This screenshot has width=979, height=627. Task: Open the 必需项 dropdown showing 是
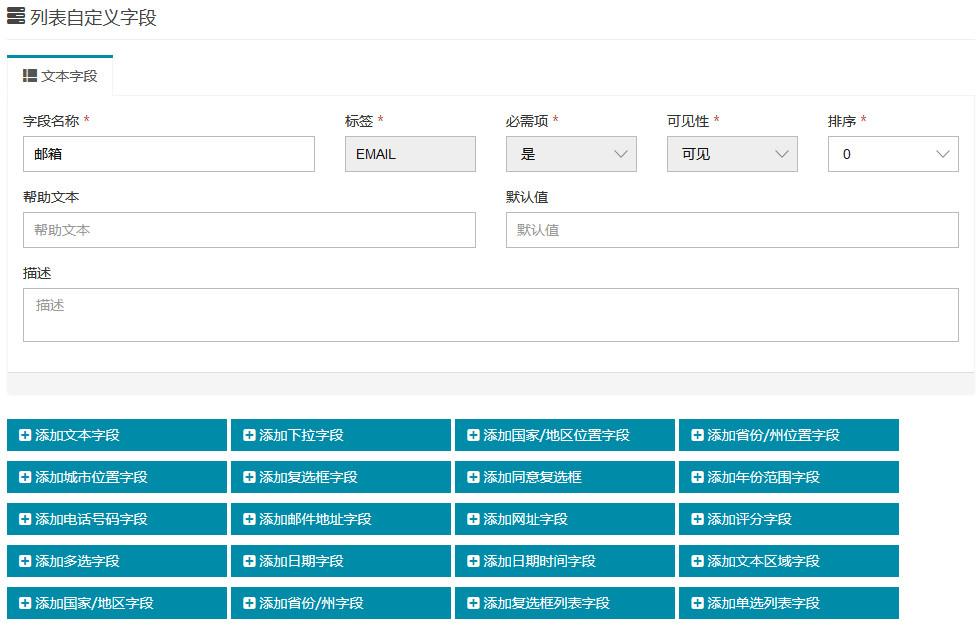[x=571, y=154]
